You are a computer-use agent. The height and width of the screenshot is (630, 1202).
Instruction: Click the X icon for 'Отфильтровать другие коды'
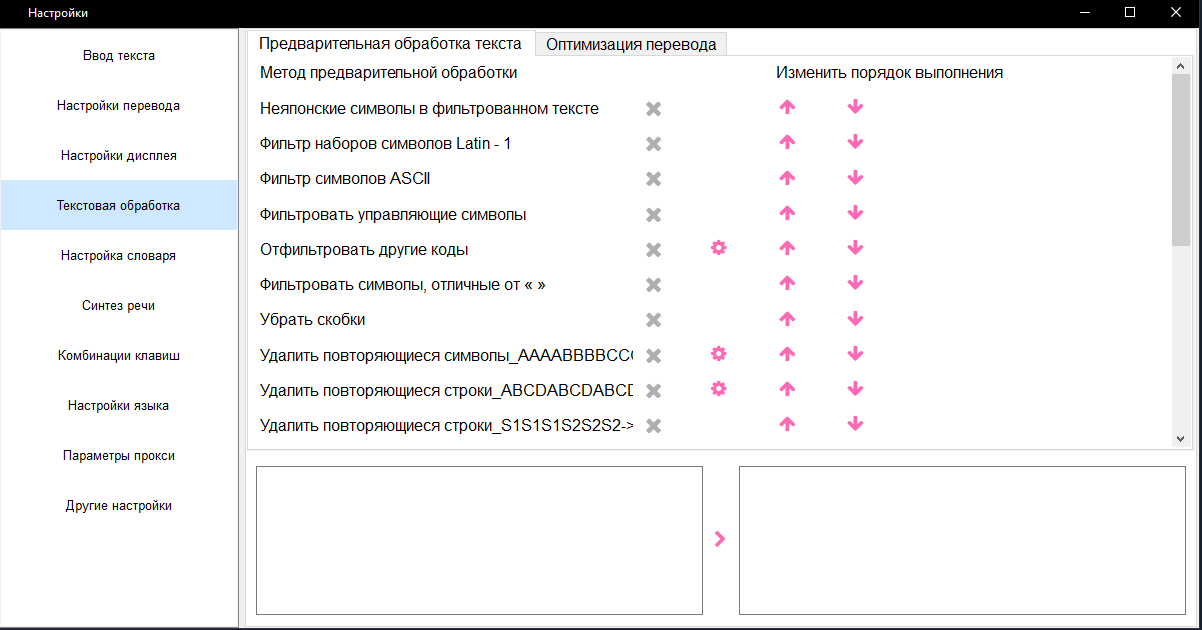pyautogui.click(x=654, y=250)
